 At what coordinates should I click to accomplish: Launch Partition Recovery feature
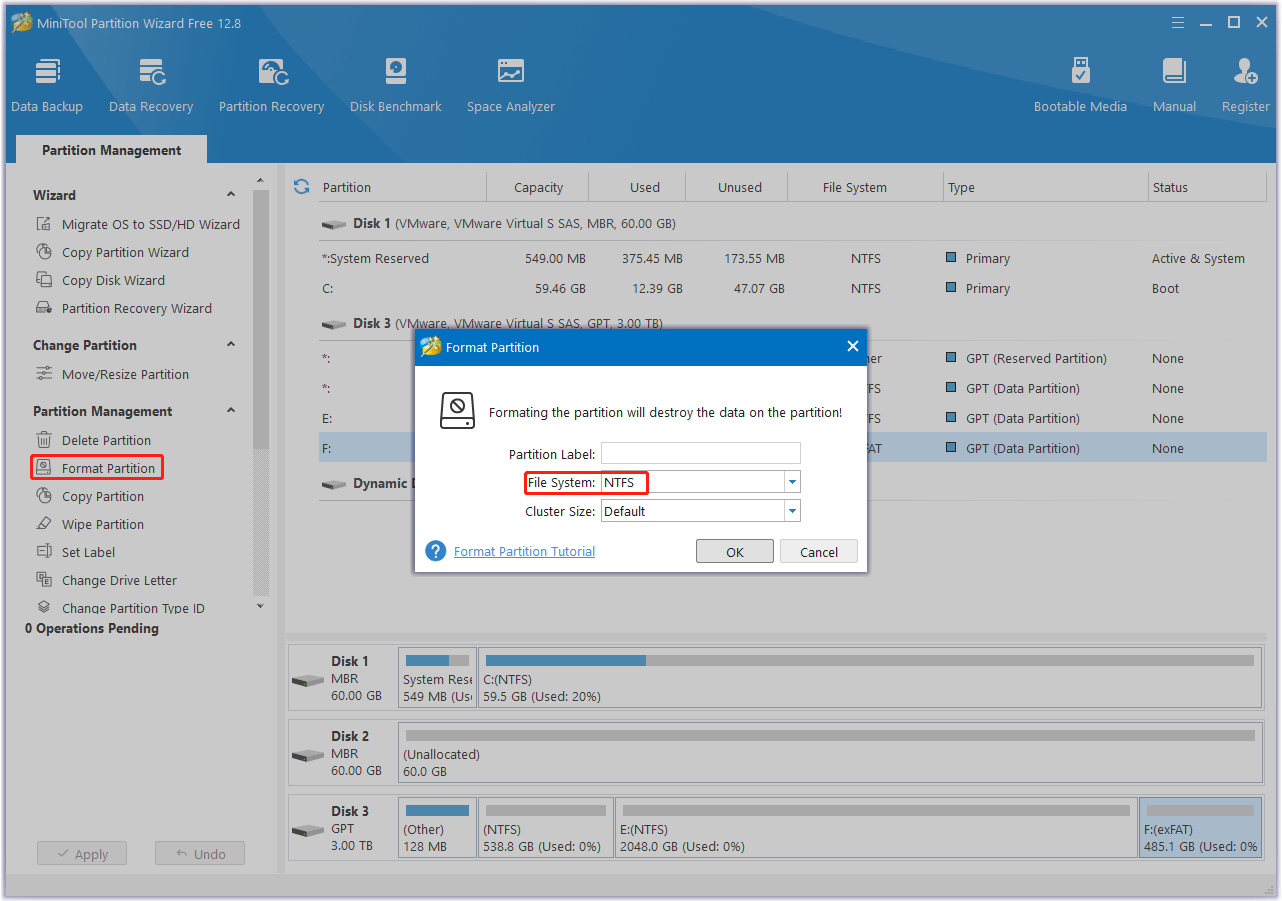[272, 85]
